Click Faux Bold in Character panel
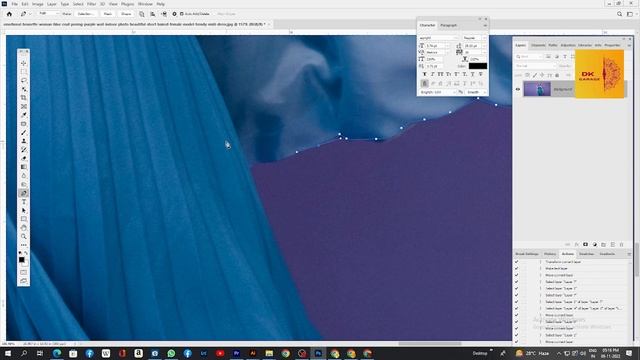 pos(424,74)
